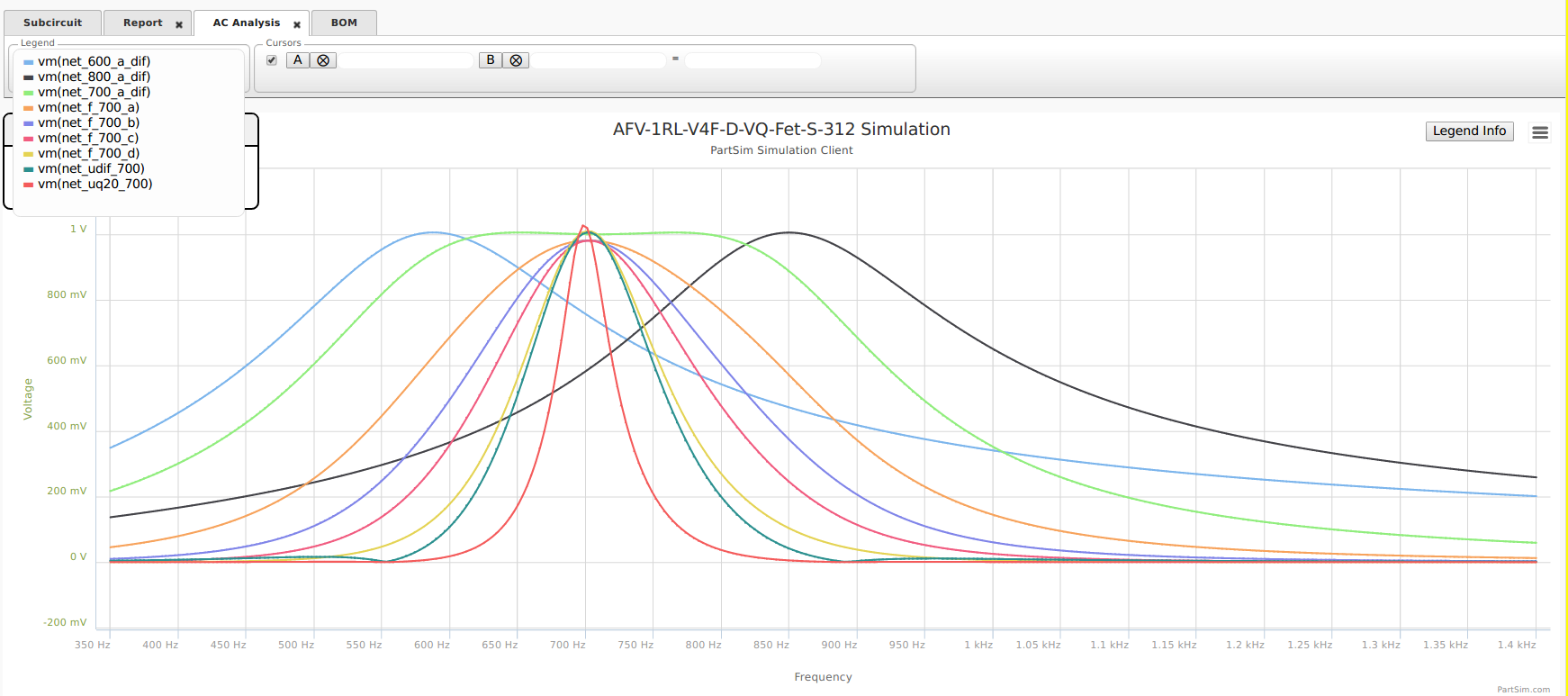Click the -200 mV axis tick label
Viewport: 1568px width, 696px height.
click(66, 622)
